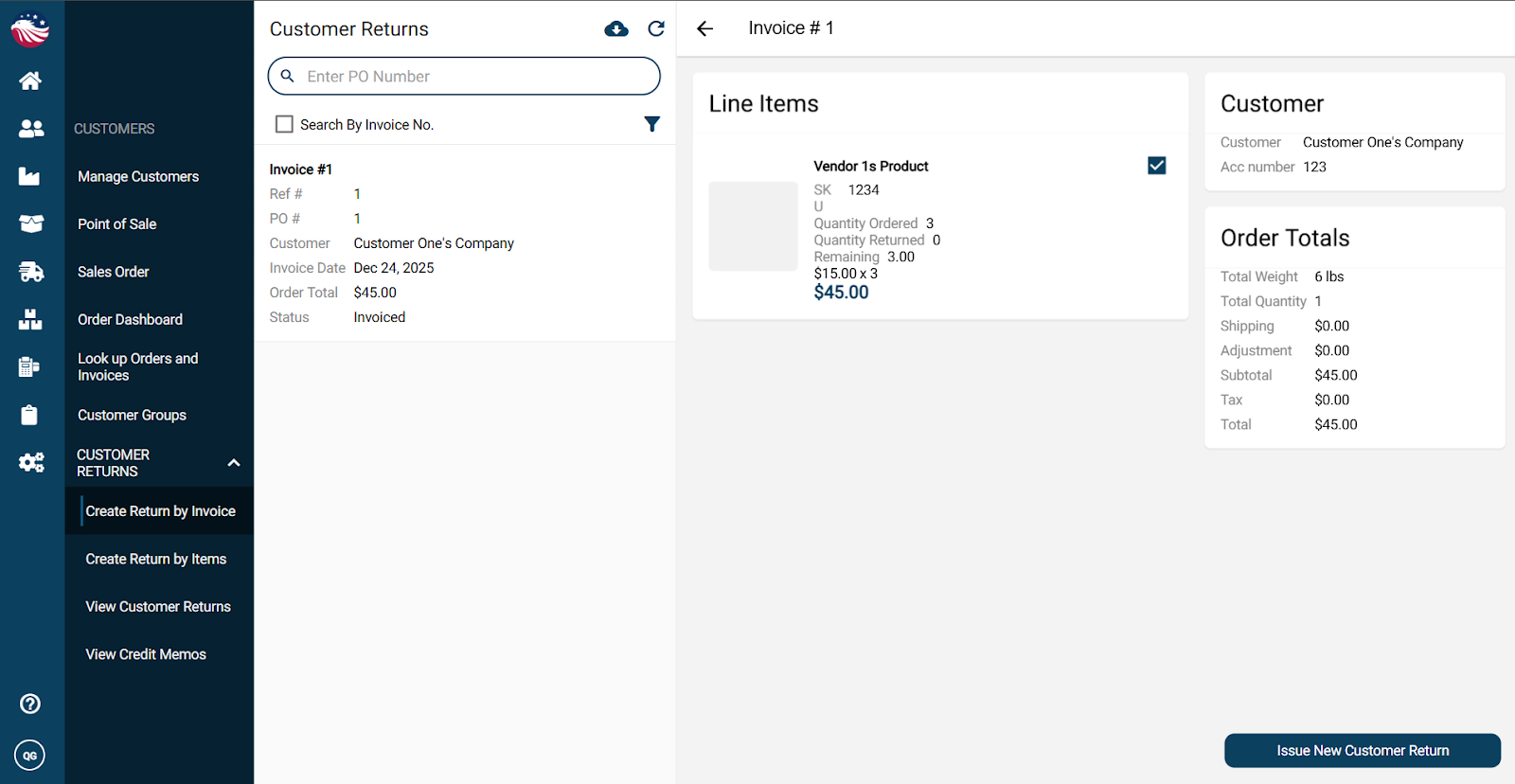Open the QG user avatar menu
The height and width of the screenshot is (784, 1515).
pyautogui.click(x=30, y=756)
